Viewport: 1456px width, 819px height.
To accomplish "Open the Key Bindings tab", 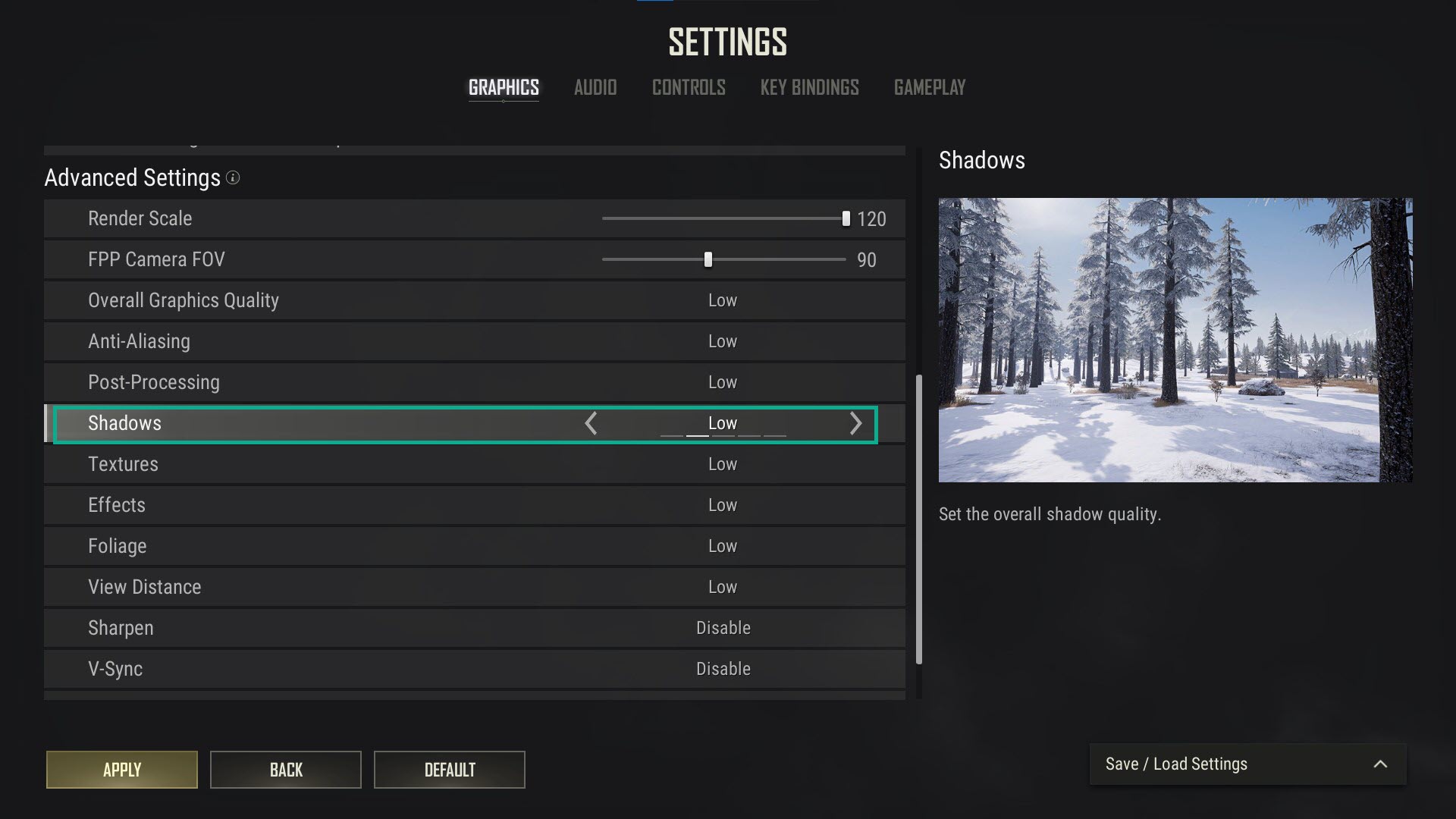I will [809, 88].
